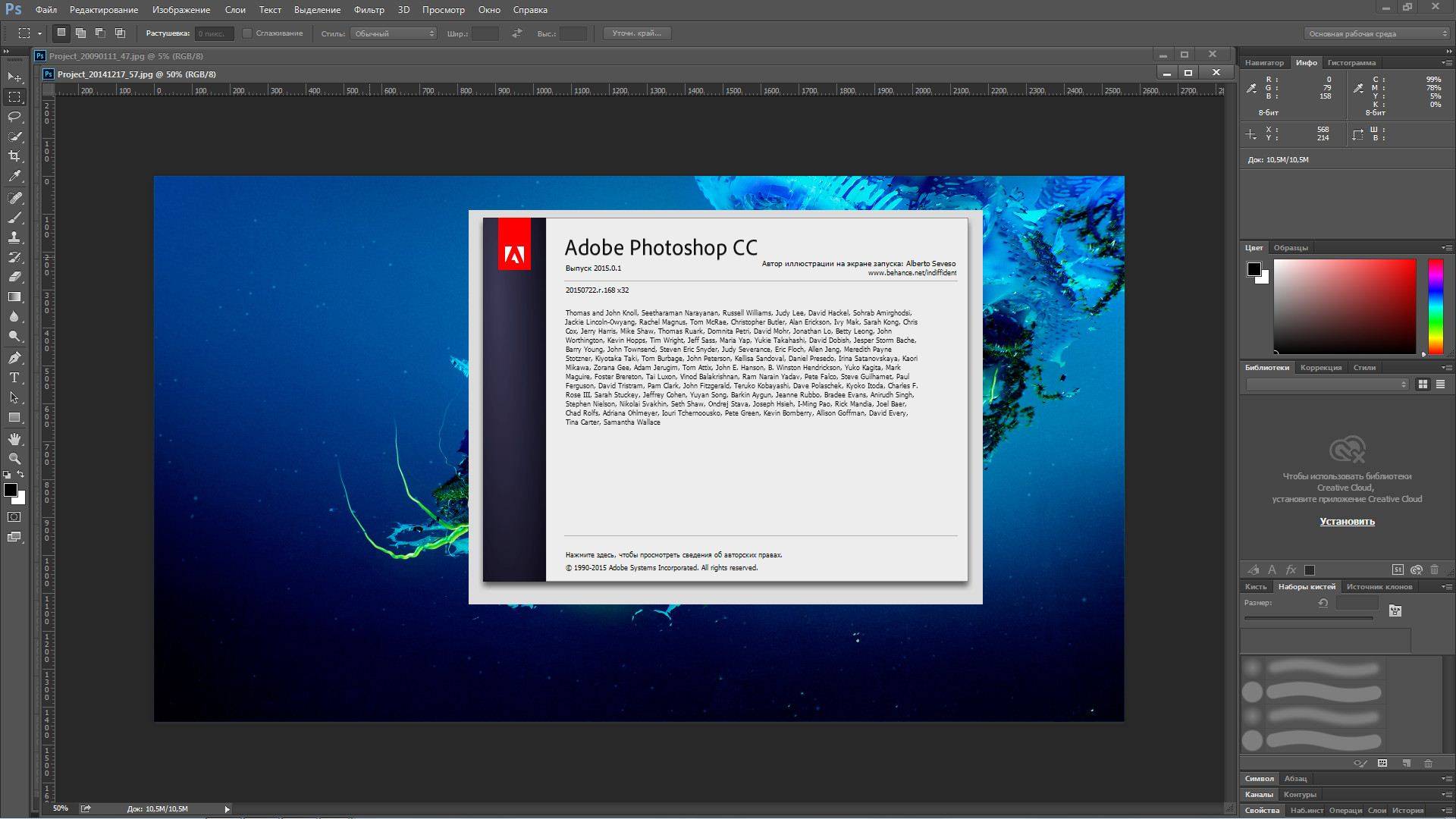Select the Gradient tool

14,297
